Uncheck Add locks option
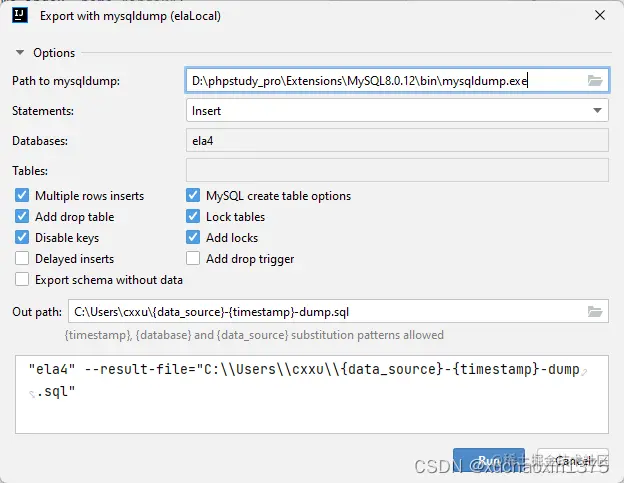This screenshot has height=483, width=624. [193, 238]
